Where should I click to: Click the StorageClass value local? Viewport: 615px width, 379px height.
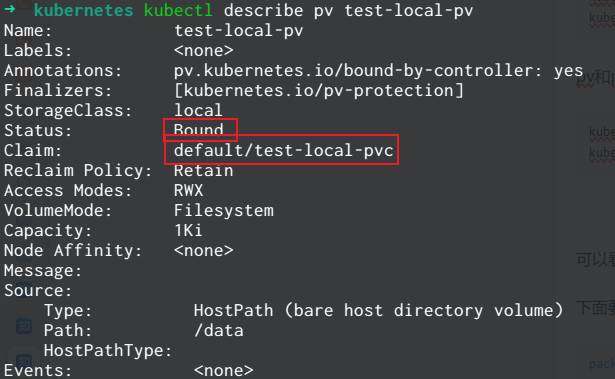click(x=198, y=110)
